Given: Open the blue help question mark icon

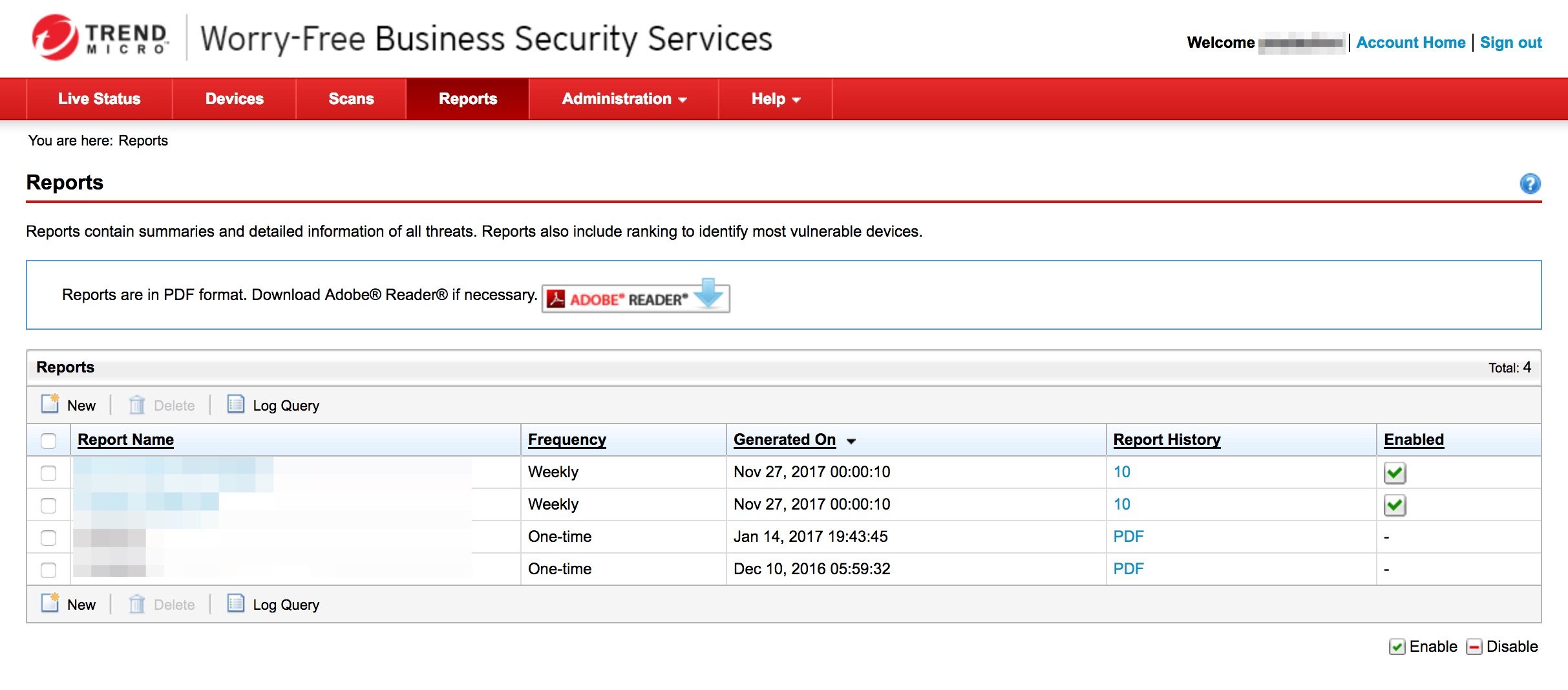Looking at the screenshot, I should click(1529, 184).
